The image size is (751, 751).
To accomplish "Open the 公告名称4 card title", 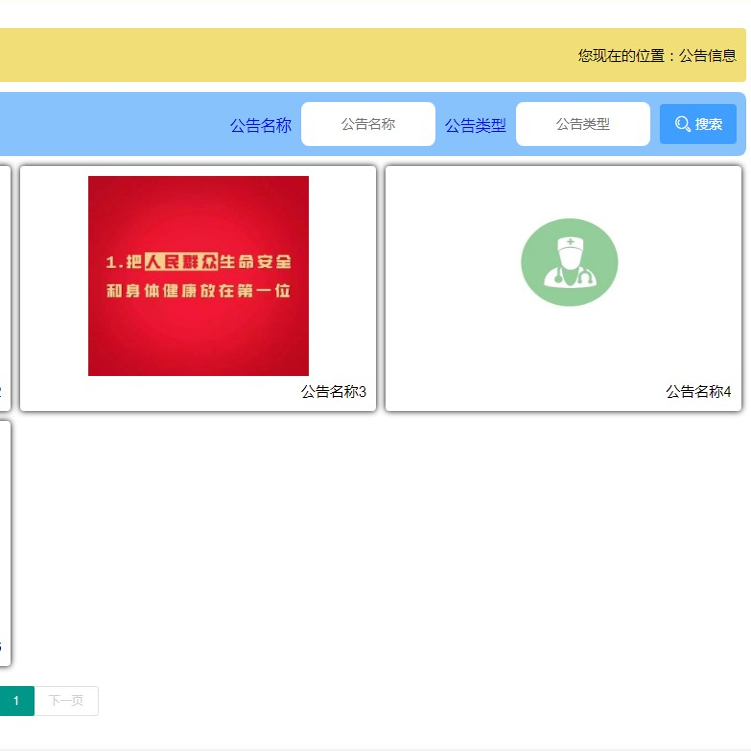I will pyautogui.click(x=698, y=392).
